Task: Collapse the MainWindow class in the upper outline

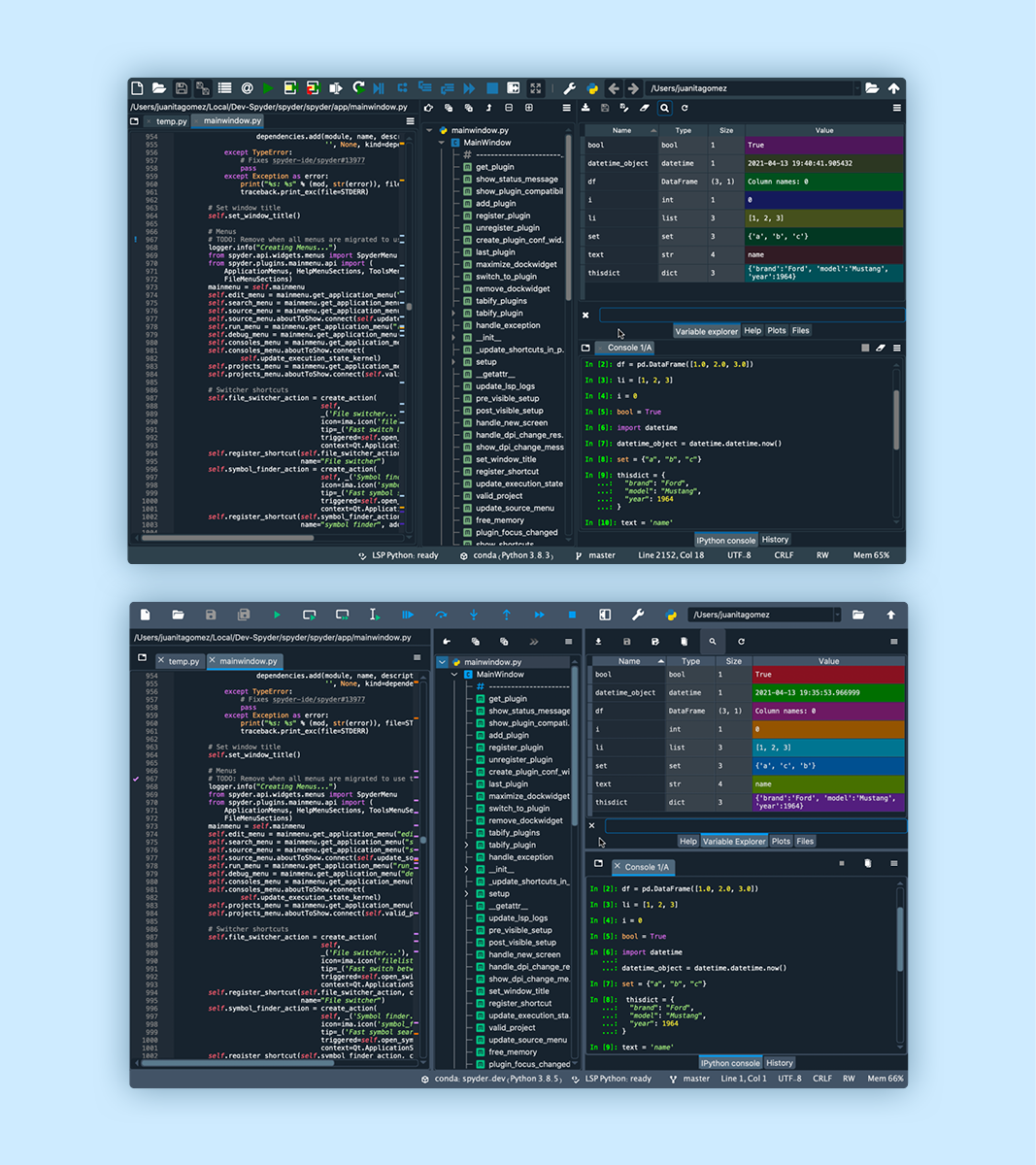Action: point(442,143)
